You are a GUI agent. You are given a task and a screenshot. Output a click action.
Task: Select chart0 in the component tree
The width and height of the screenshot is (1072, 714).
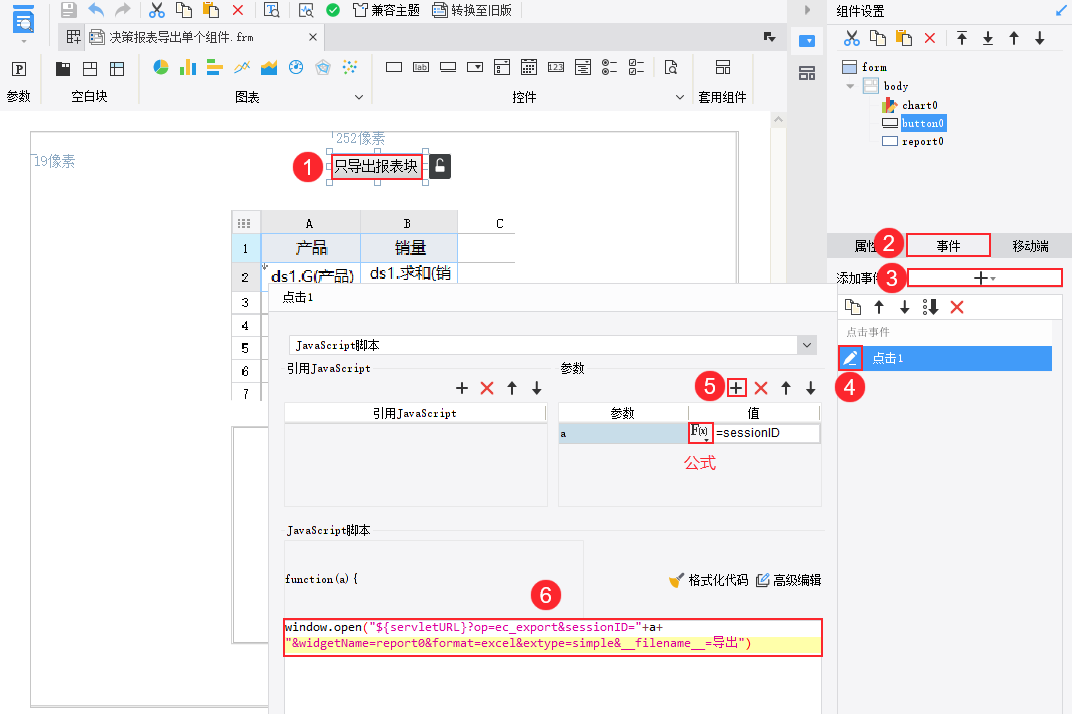click(x=919, y=105)
